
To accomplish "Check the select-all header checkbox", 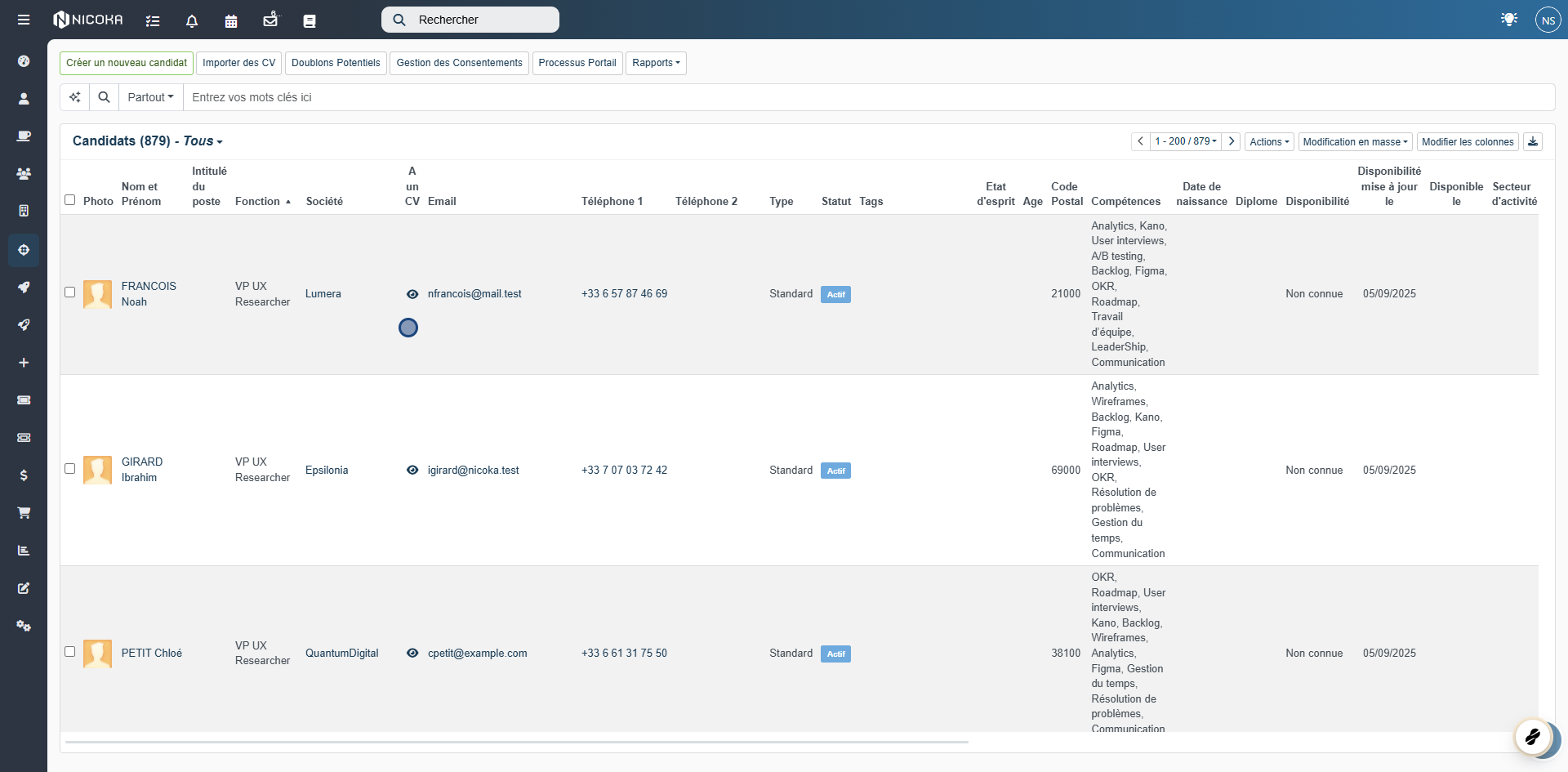I will [70, 200].
